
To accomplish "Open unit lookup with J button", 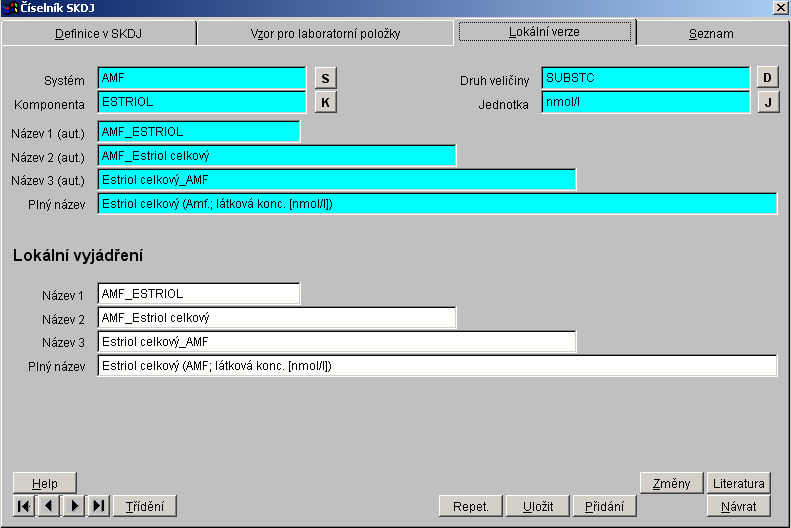I will pyautogui.click(x=767, y=102).
